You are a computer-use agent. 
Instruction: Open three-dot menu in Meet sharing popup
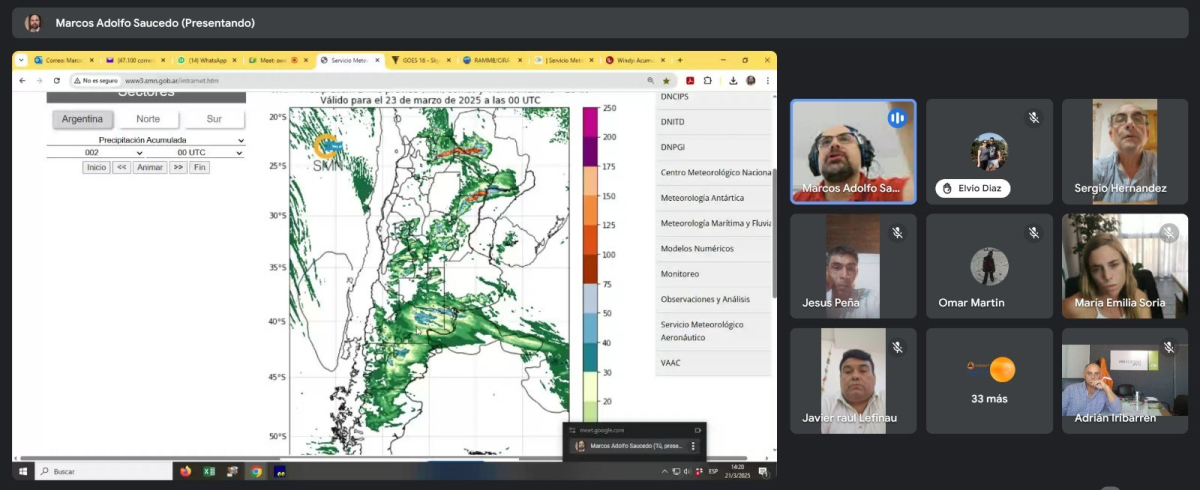click(693, 446)
